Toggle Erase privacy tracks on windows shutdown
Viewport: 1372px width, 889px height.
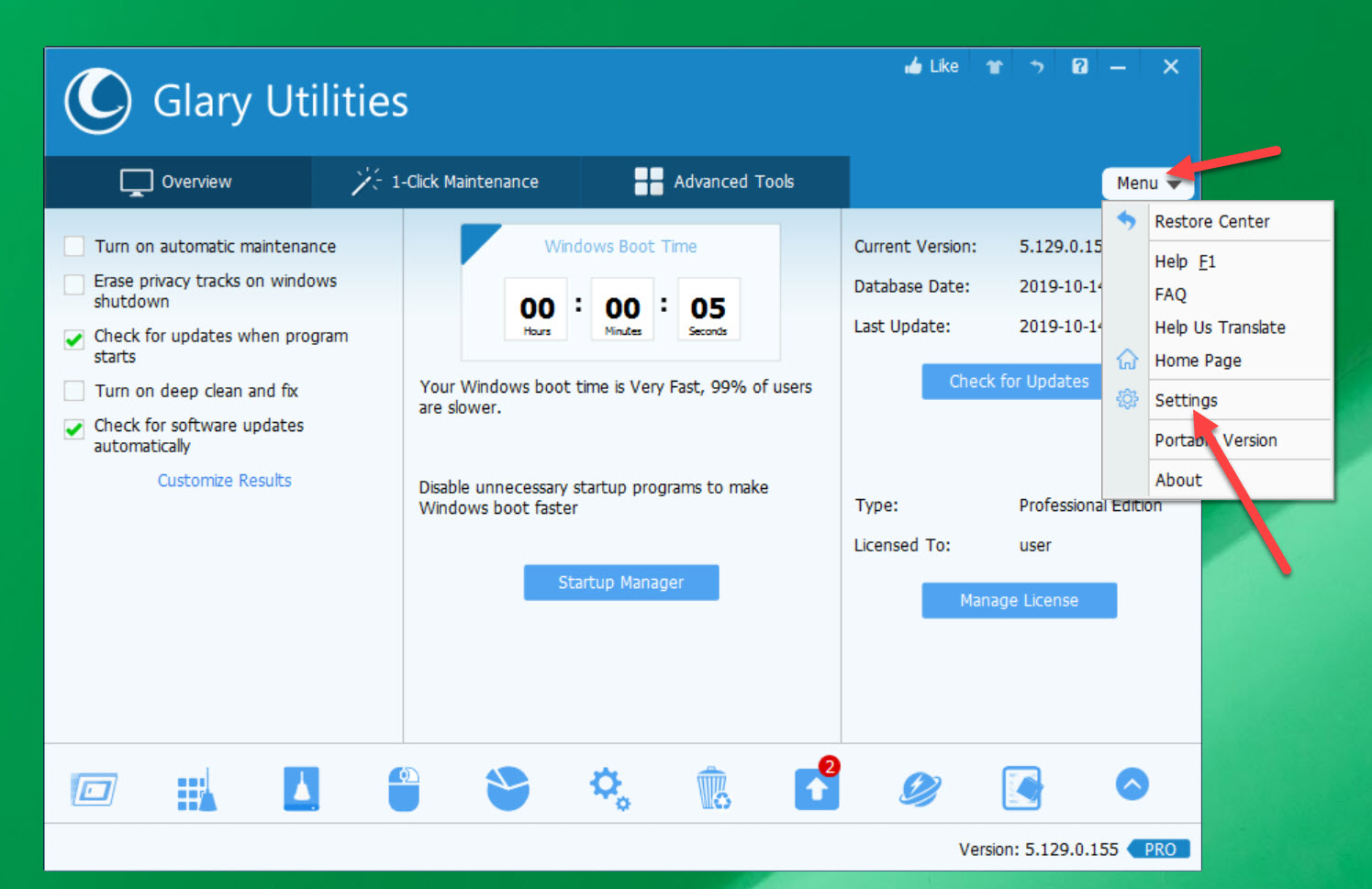(74, 283)
